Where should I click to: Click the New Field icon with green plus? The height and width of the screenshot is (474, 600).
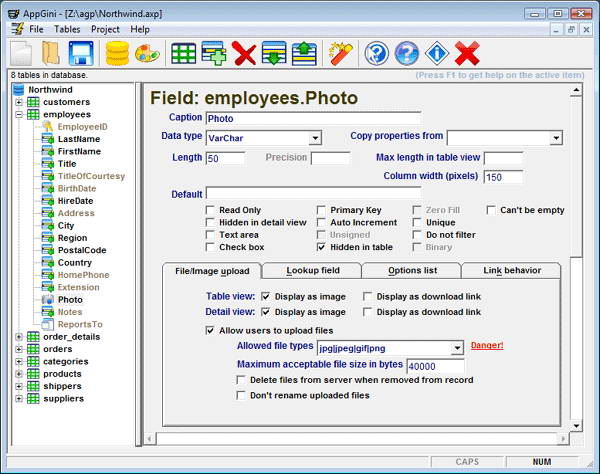click(214, 54)
